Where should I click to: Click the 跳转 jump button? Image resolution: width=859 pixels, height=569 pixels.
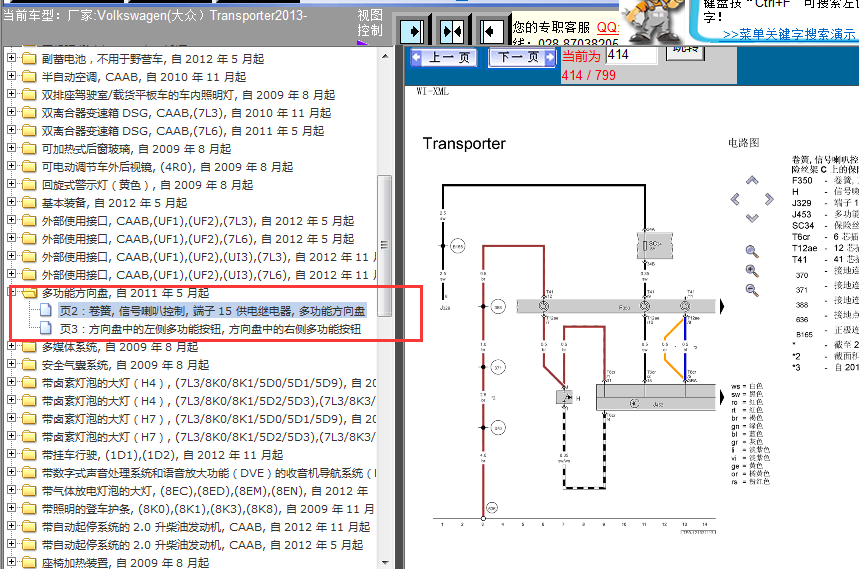tap(685, 52)
